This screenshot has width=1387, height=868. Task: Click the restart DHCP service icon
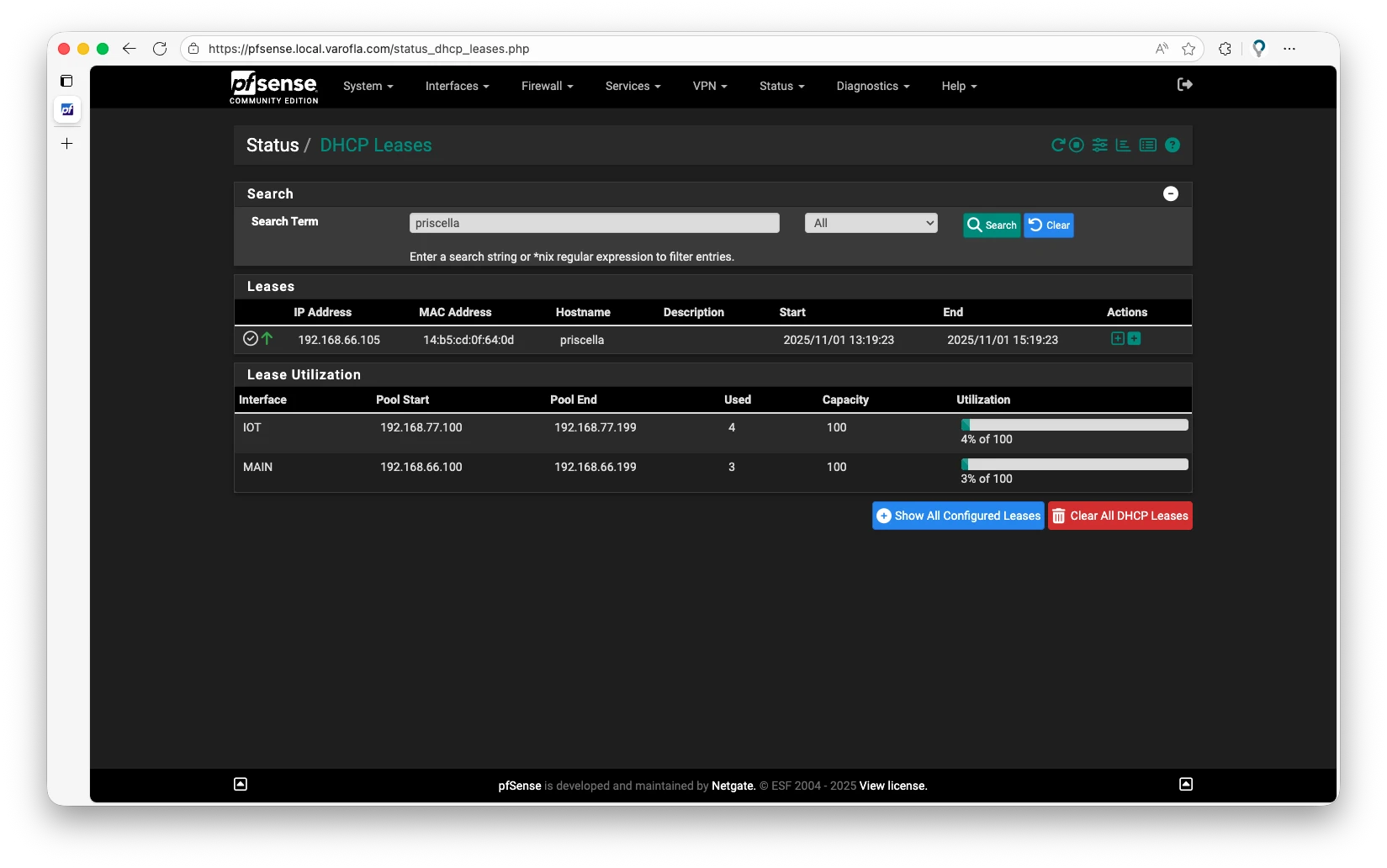(x=1058, y=145)
